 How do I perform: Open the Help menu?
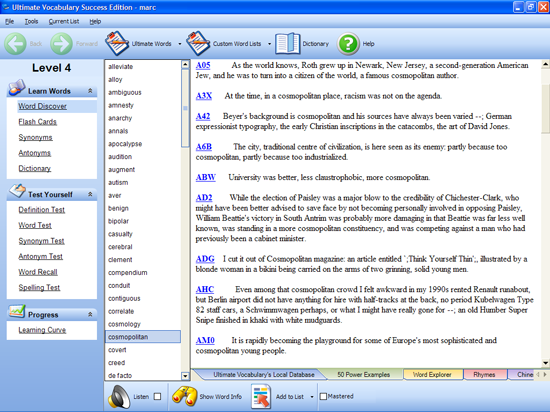(x=95, y=21)
